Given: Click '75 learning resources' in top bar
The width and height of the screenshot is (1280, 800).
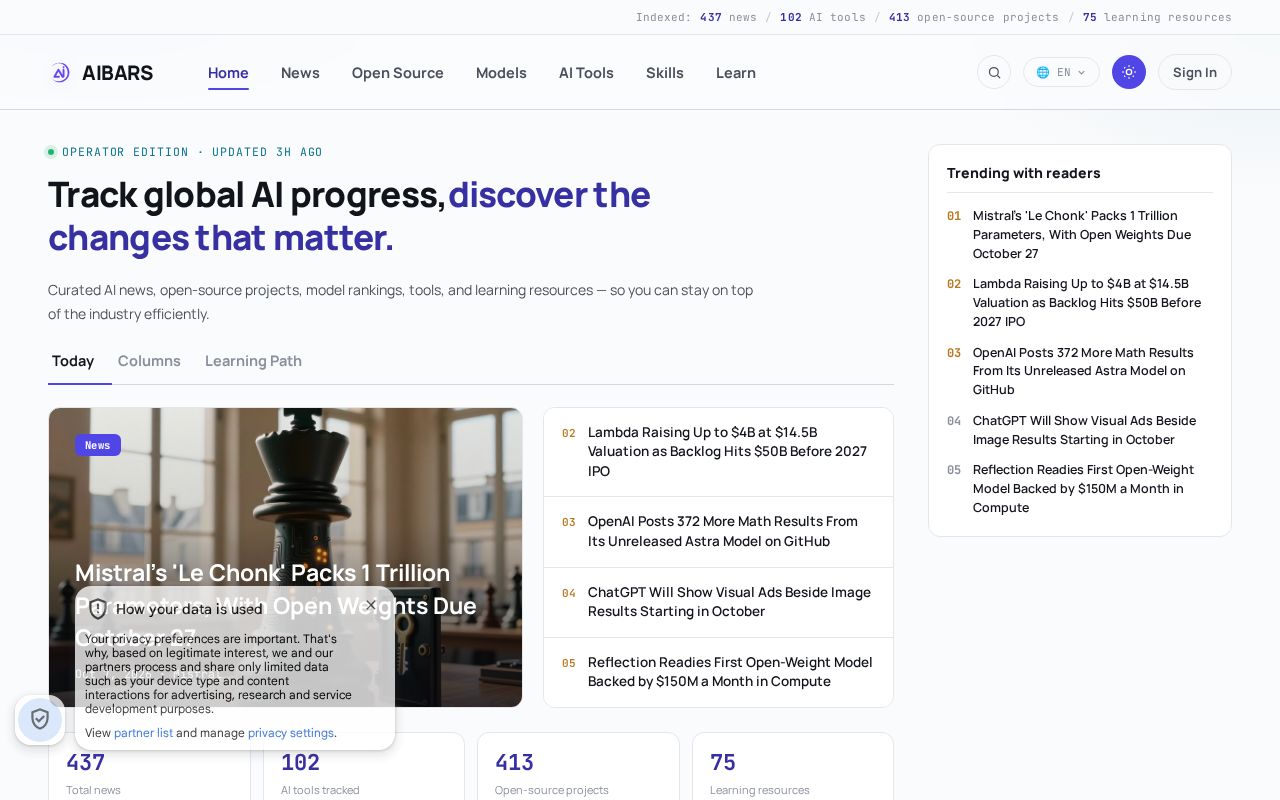Looking at the screenshot, I should [x=1157, y=17].
